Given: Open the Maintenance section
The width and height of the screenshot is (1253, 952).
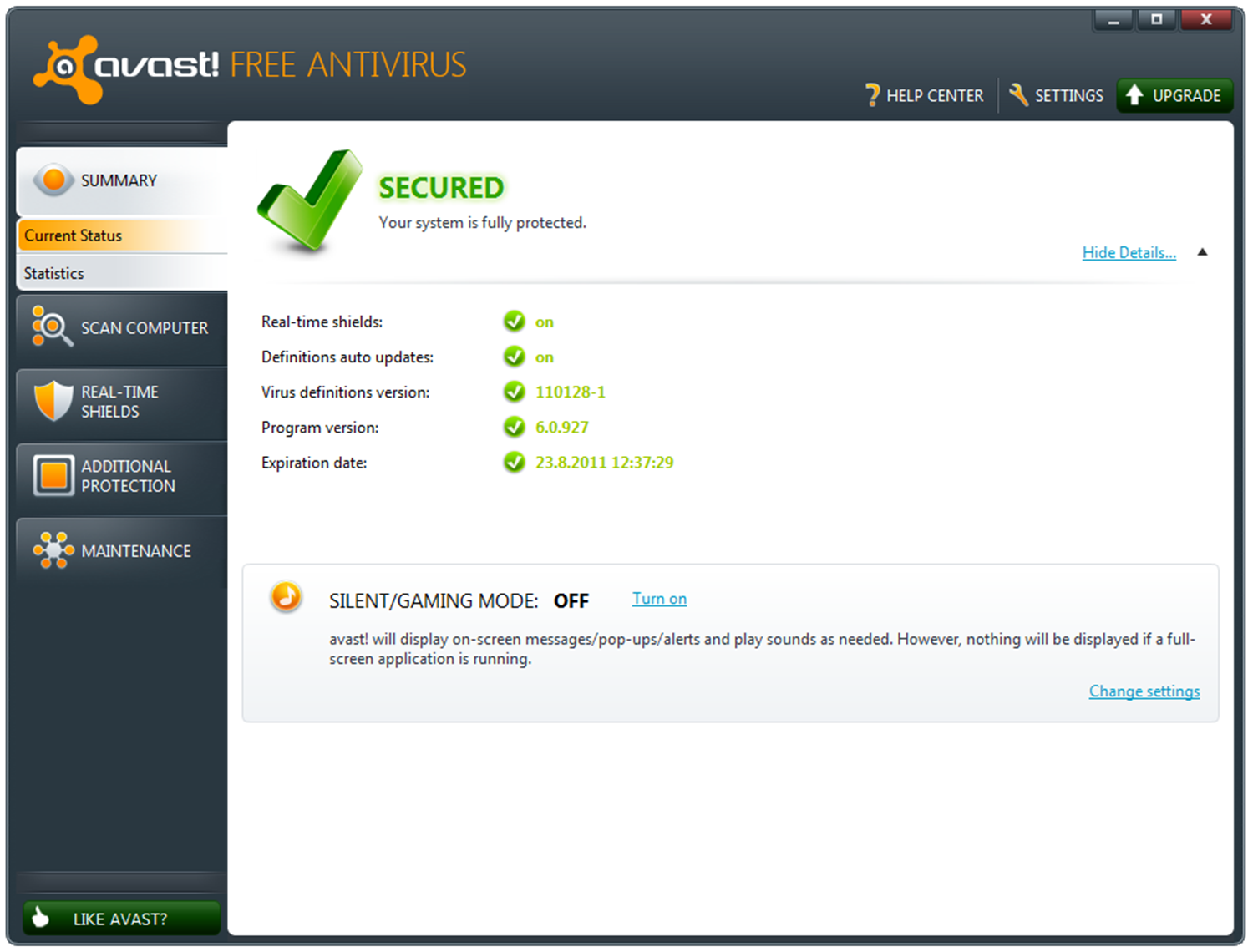Looking at the screenshot, I should (x=122, y=551).
